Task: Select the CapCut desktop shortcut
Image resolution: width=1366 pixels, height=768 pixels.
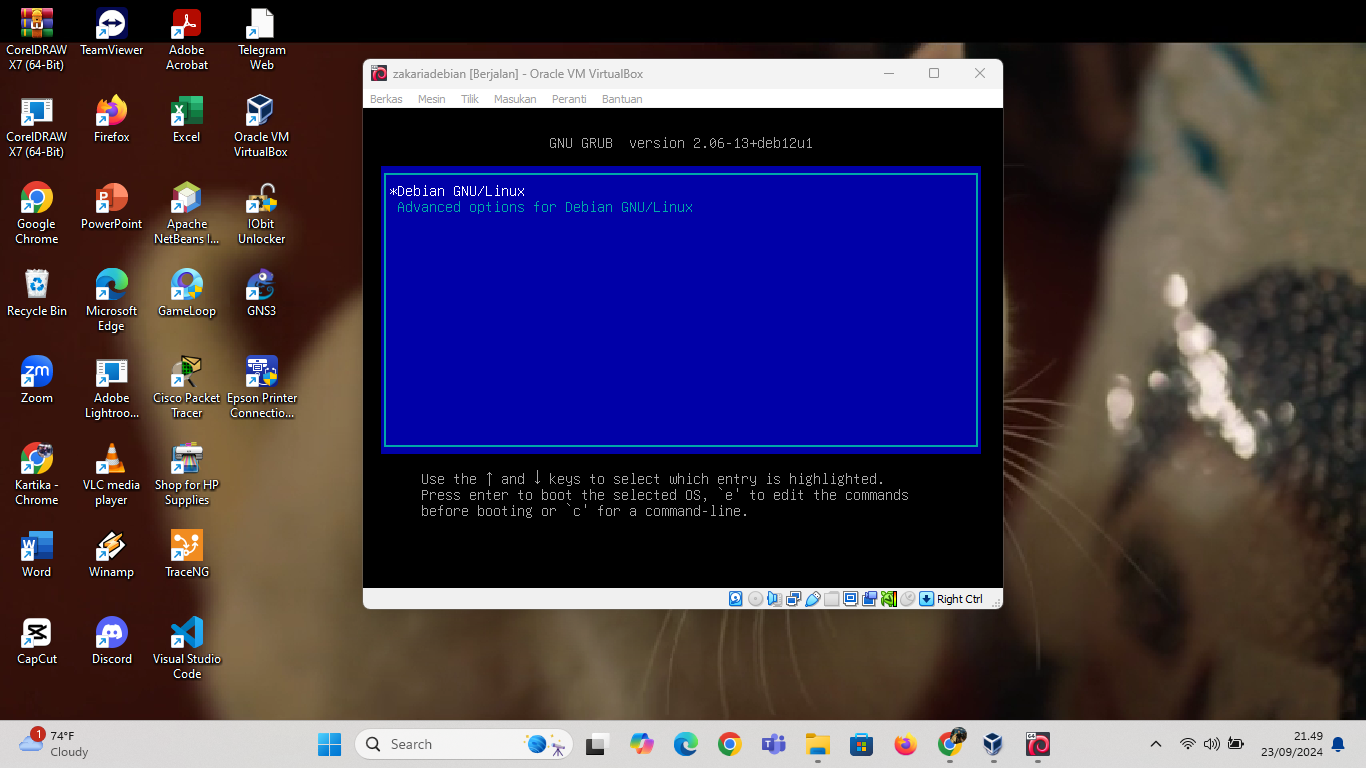Action: click(37, 642)
